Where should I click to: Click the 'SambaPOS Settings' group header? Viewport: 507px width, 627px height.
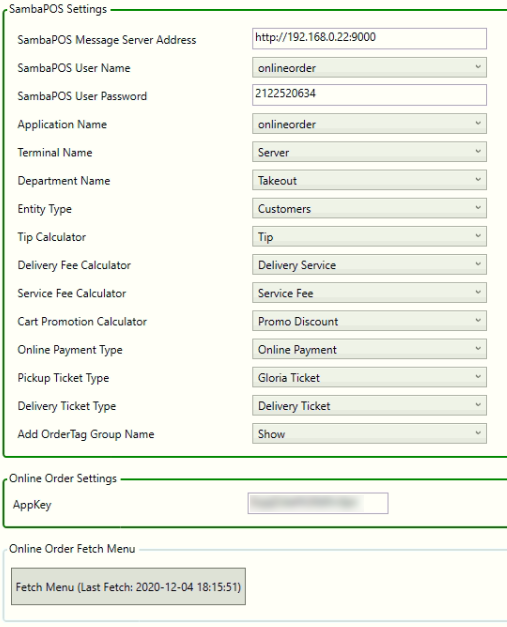tap(58, 9)
